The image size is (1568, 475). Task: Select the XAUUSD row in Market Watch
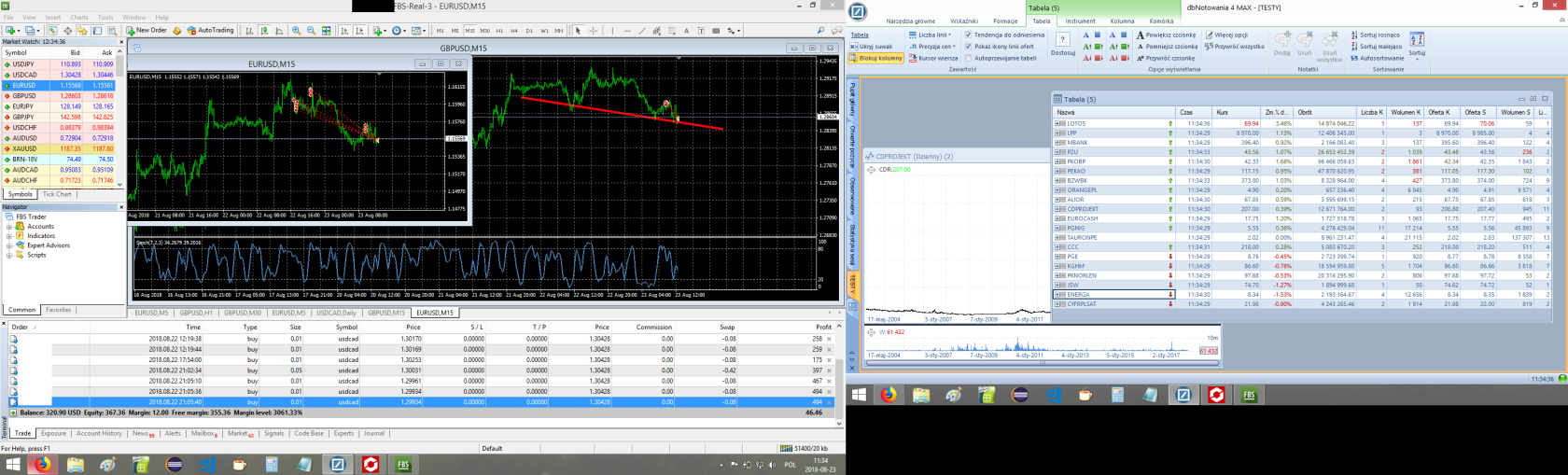(58, 148)
